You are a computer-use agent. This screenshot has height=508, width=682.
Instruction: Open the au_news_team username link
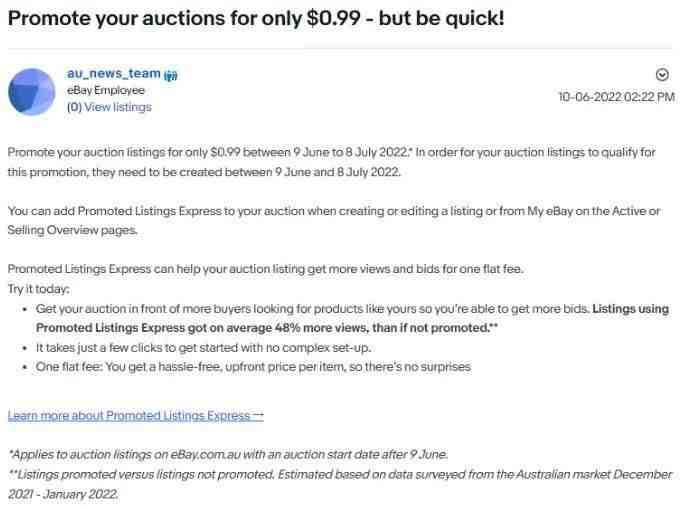(114, 74)
